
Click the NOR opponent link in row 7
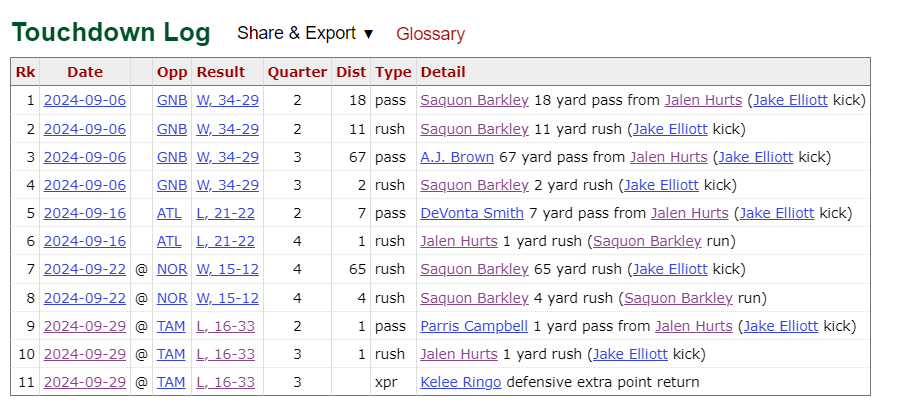click(x=172, y=270)
